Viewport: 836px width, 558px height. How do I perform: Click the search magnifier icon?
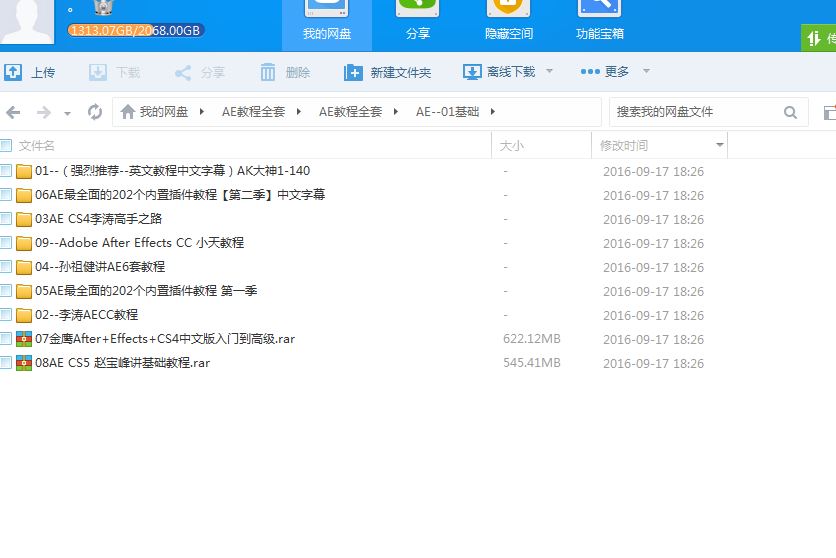[790, 112]
